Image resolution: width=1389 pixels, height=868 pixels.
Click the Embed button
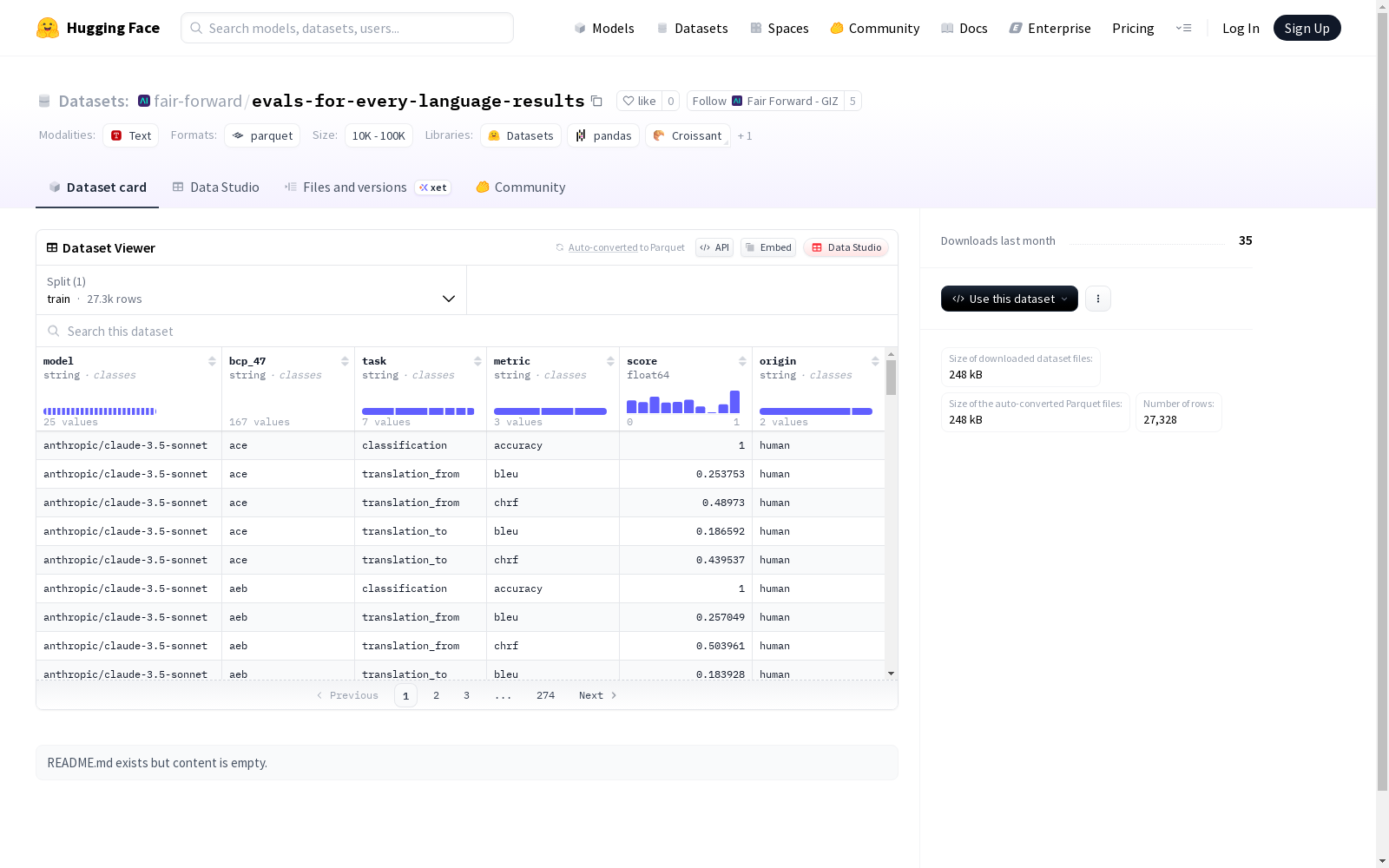pos(768,247)
